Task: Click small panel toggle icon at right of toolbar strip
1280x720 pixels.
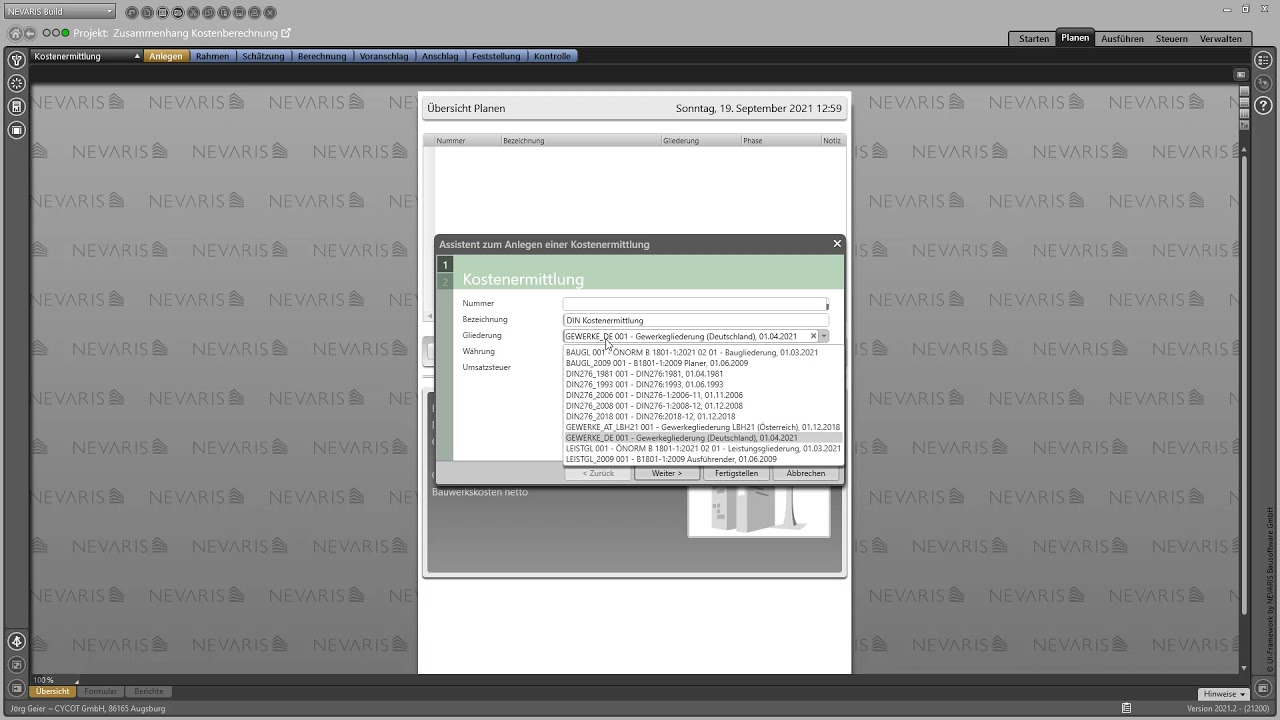Action: (x=1241, y=74)
